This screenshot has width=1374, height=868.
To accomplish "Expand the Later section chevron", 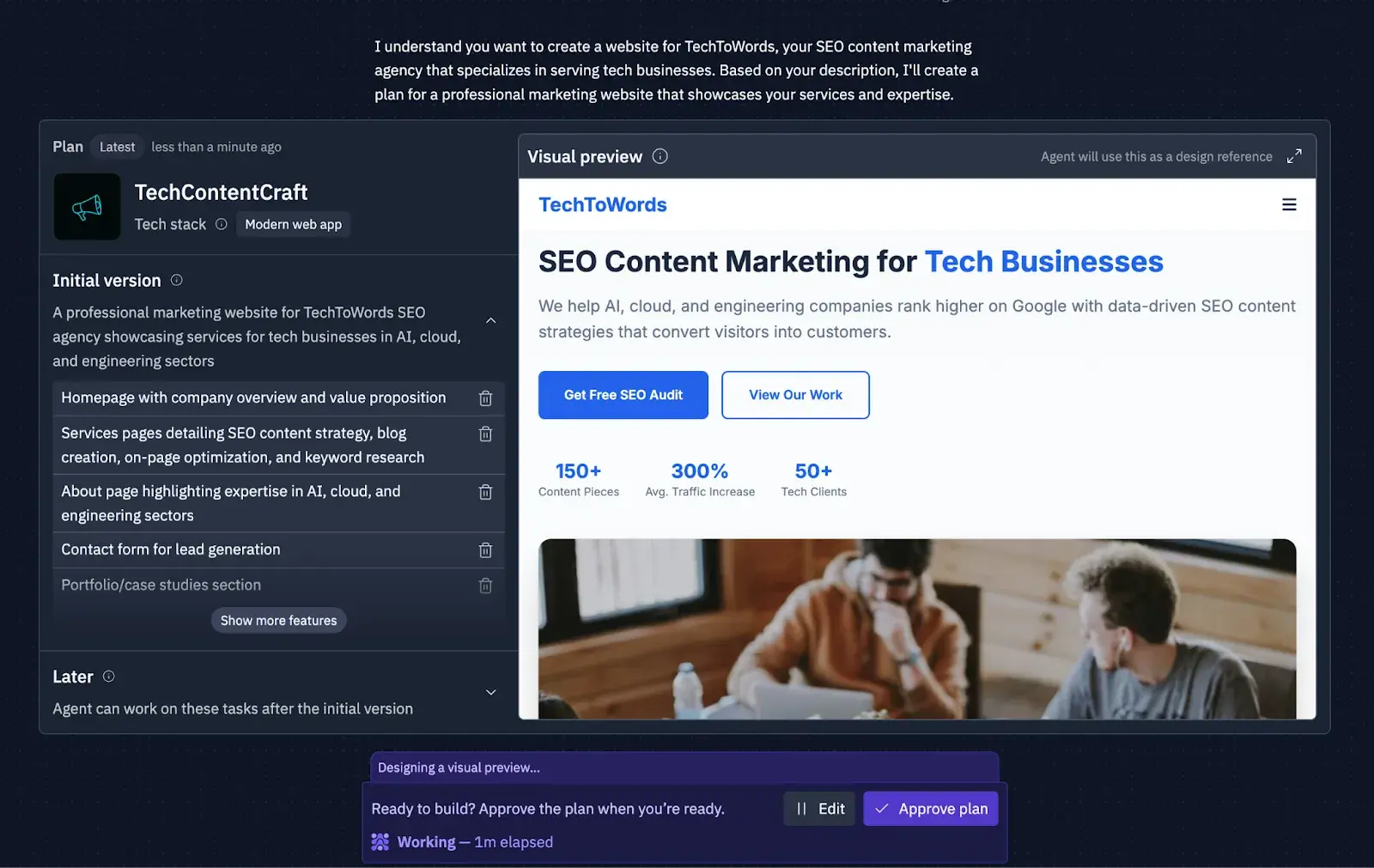I will 491,692.
